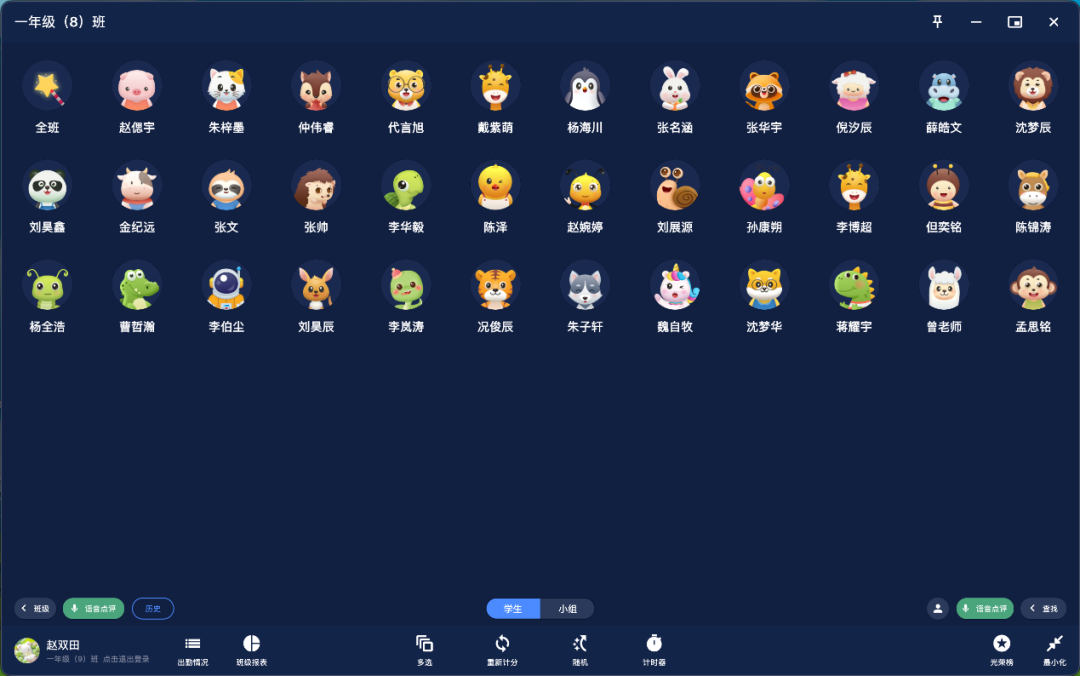
Task: Pick a random student with 随机
Action: pos(580,649)
